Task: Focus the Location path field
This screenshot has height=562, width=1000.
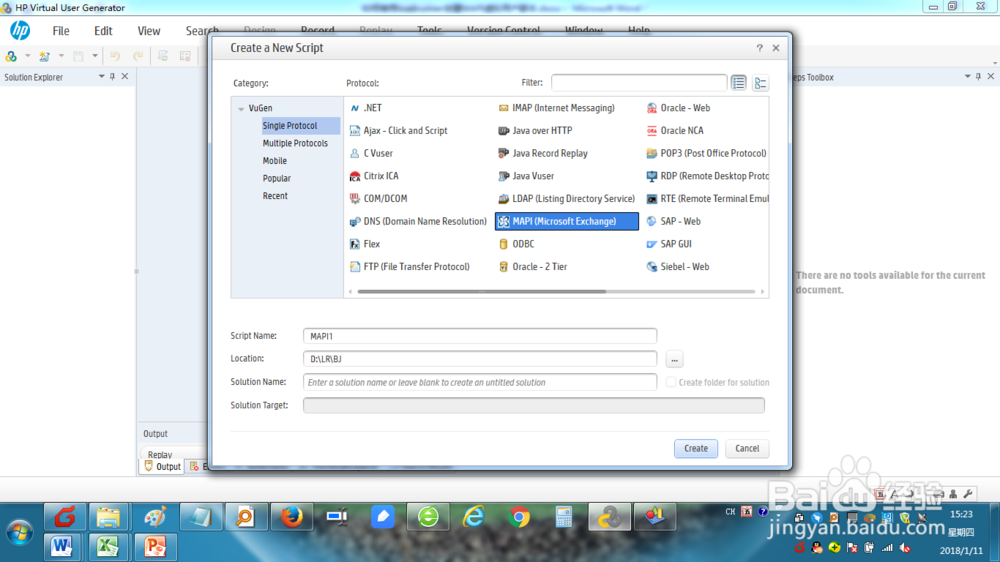Action: pyautogui.click(x=480, y=359)
